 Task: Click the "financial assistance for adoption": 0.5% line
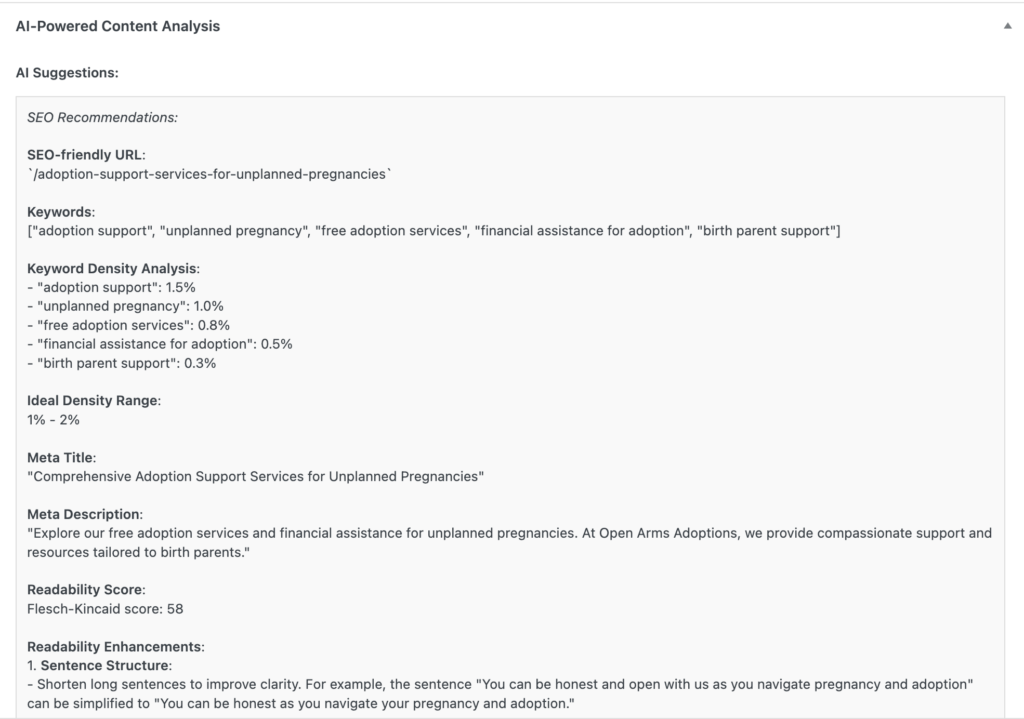(159, 344)
